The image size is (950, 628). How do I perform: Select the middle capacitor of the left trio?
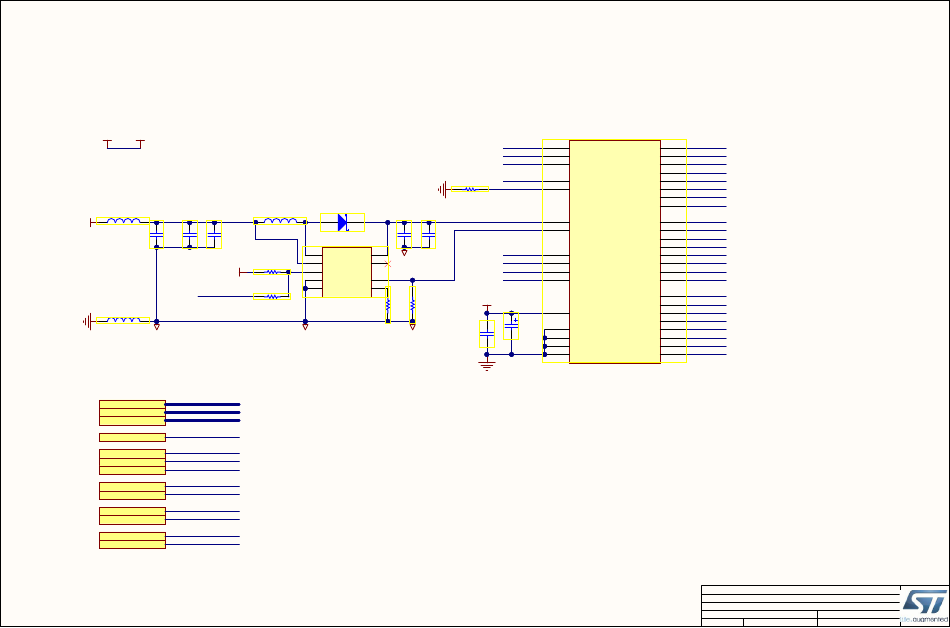tap(190, 235)
